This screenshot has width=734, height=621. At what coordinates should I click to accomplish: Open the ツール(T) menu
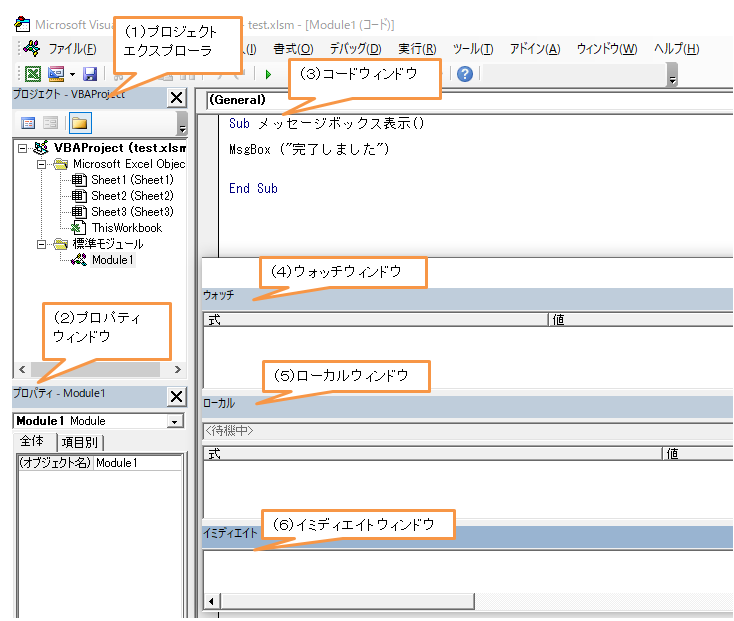(x=473, y=49)
